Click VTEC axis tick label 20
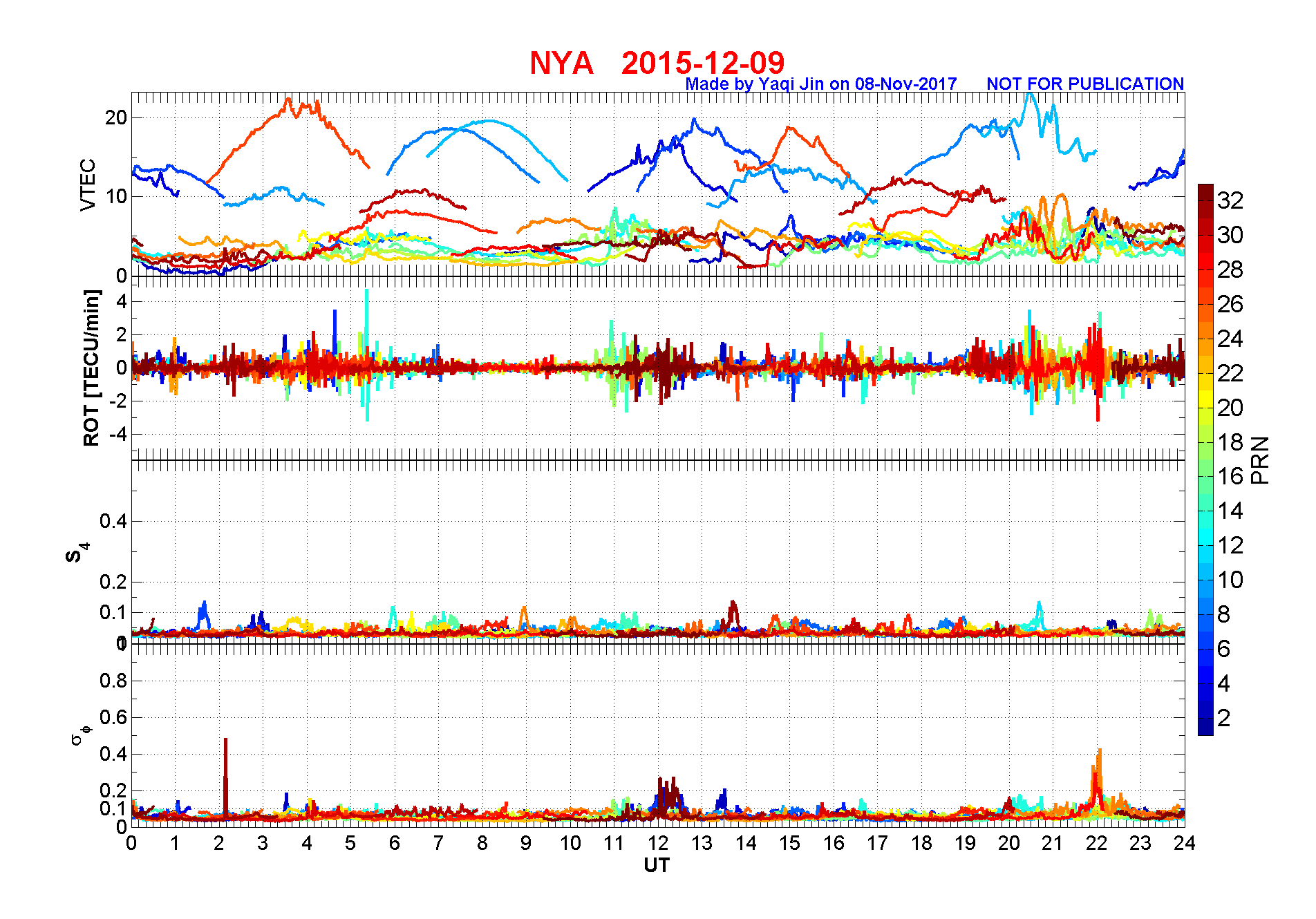Screen dimensions: 1316x919 pos(115,117)
